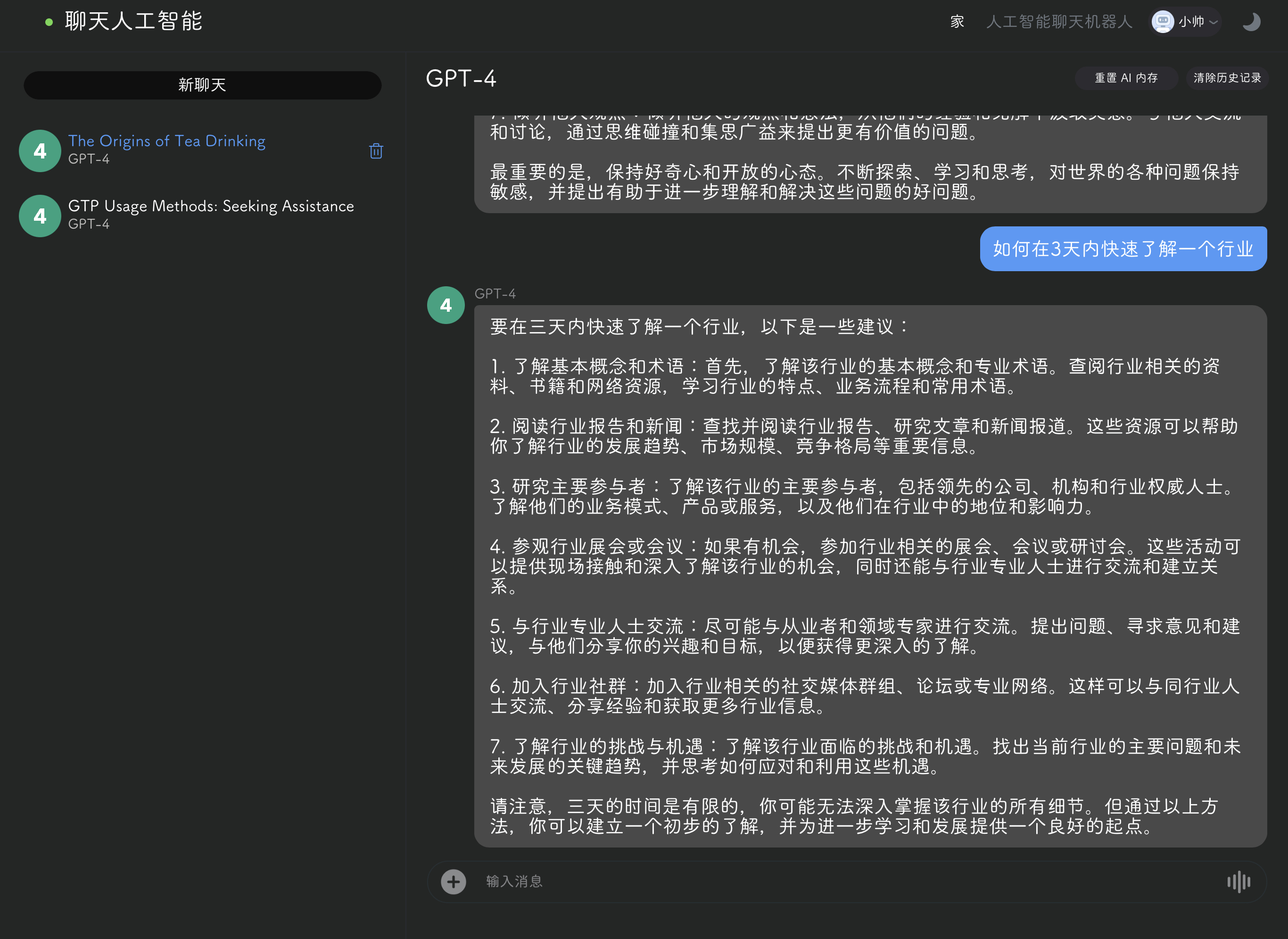Click the 聊天人工智能 logo title

[133, 22]
